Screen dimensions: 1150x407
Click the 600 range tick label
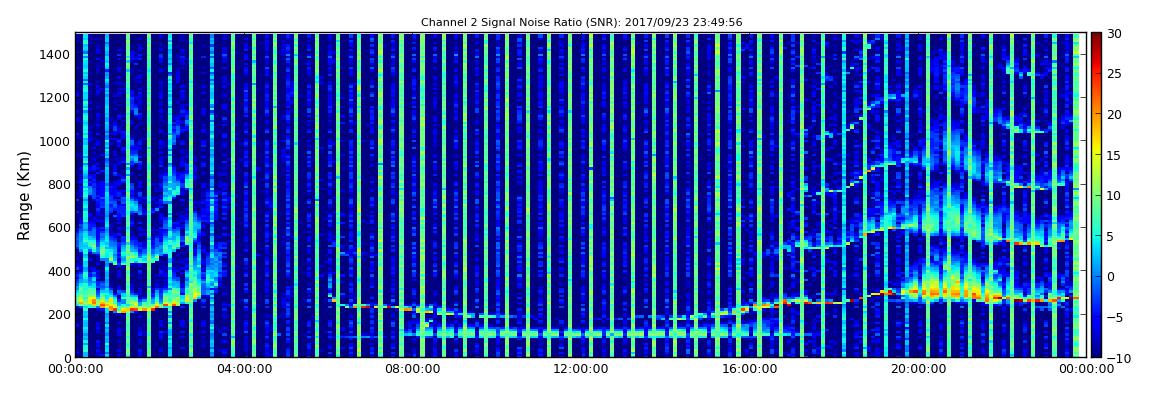(59, 228)
